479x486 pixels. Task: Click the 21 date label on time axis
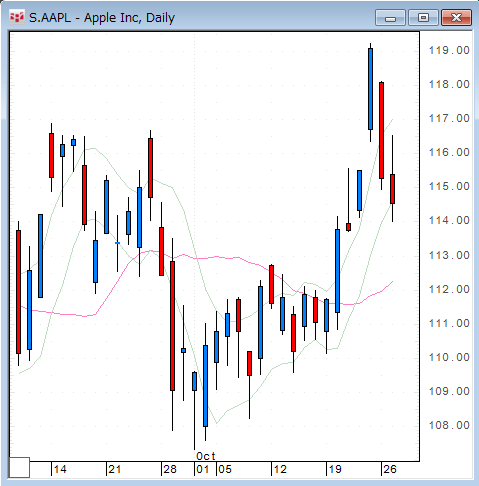coord(115,469)
